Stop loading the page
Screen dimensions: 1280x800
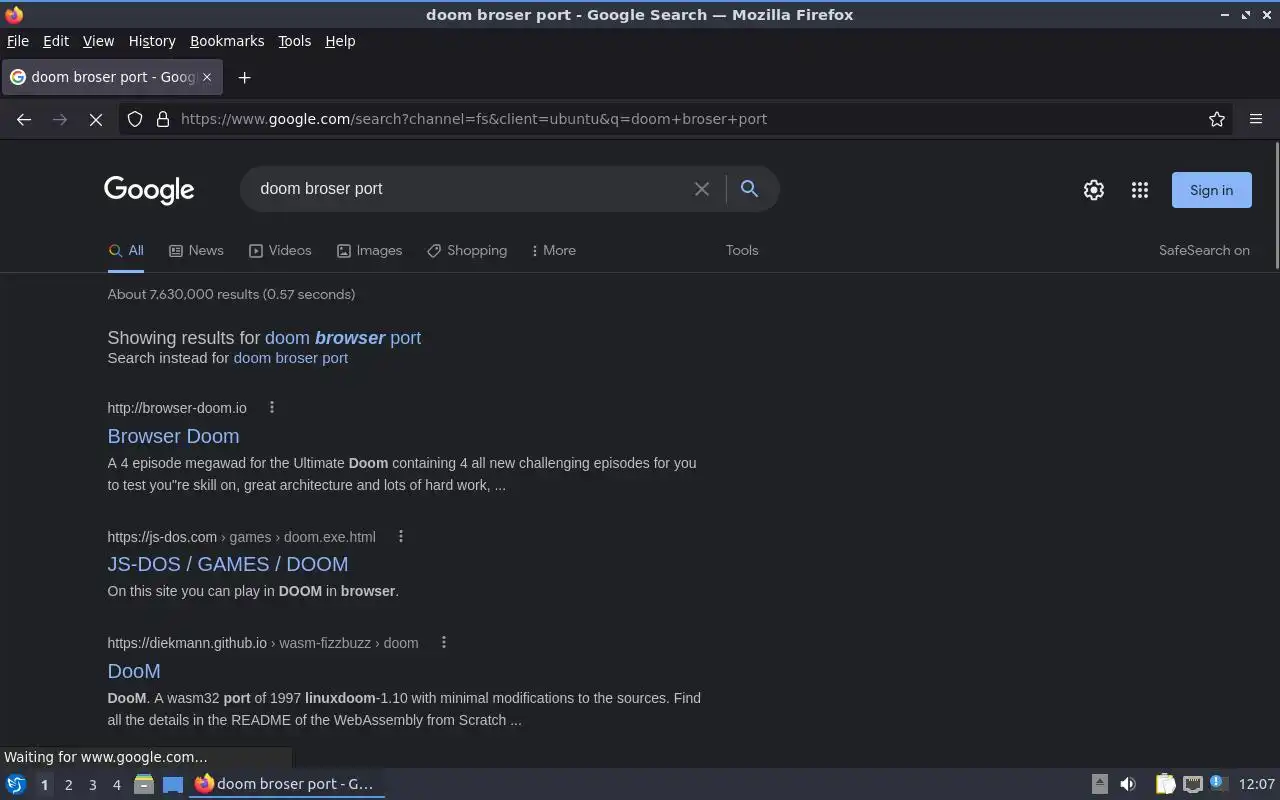(96, 119)
